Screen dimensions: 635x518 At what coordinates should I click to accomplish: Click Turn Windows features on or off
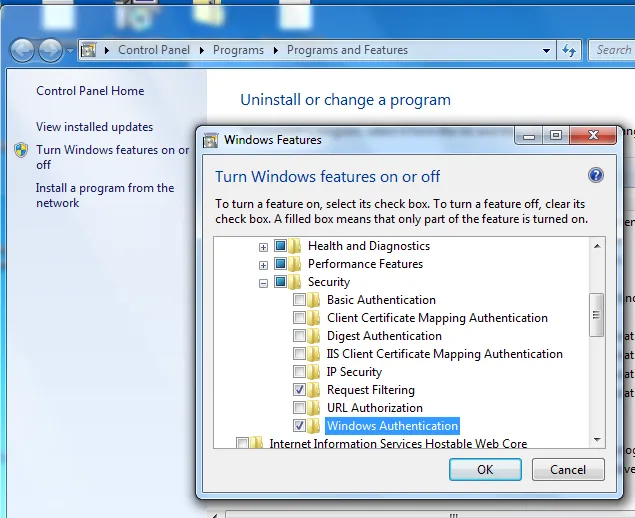click(x=112, y=157)
